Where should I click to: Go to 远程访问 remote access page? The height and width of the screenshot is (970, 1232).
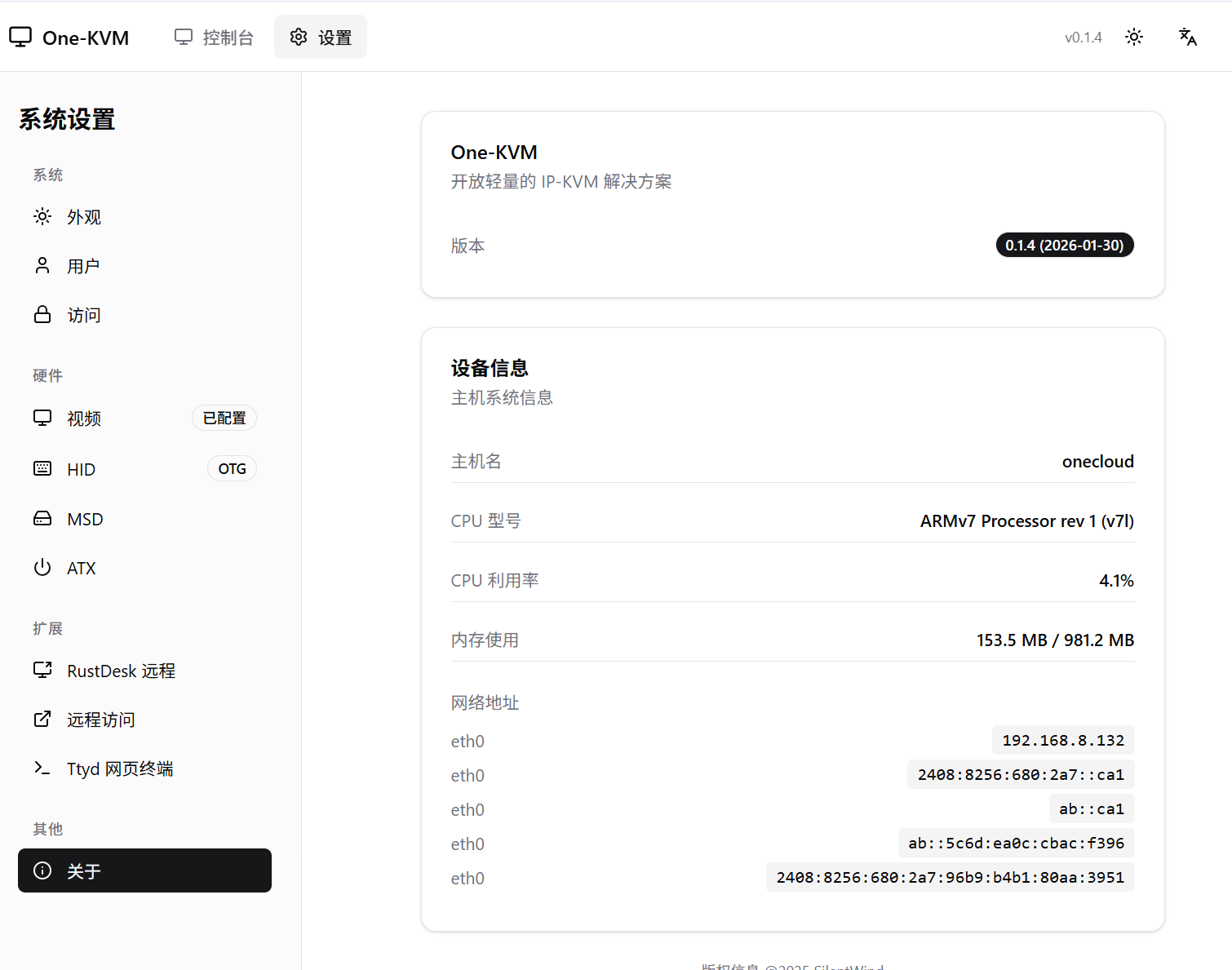click(x=100, y=720)
